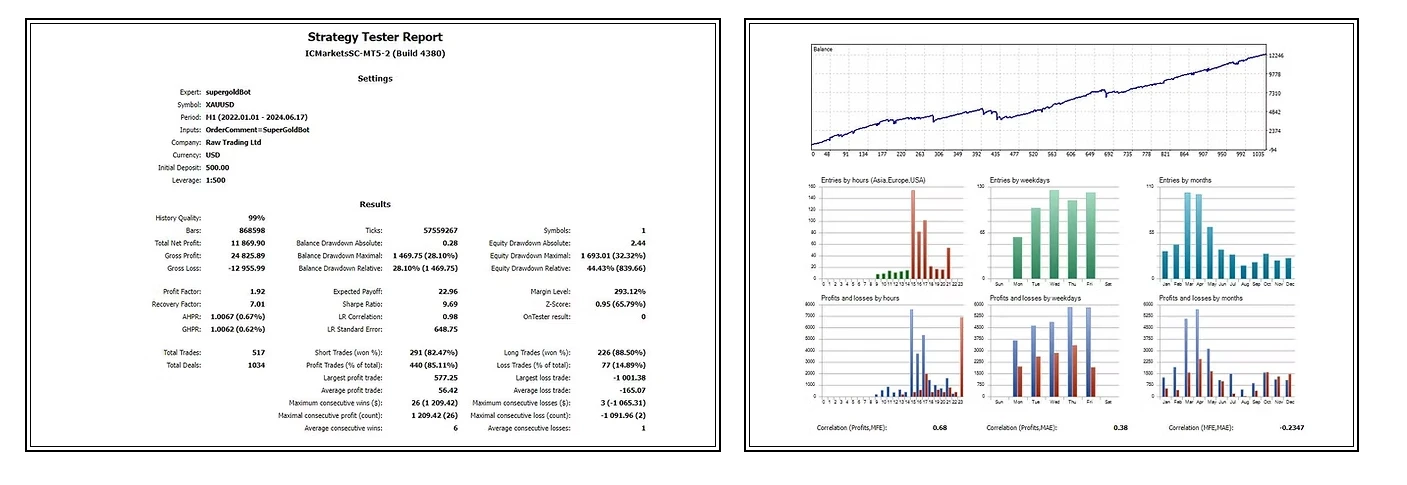
Task: Select the supergoldBot expert name
Action: [221, 92]
